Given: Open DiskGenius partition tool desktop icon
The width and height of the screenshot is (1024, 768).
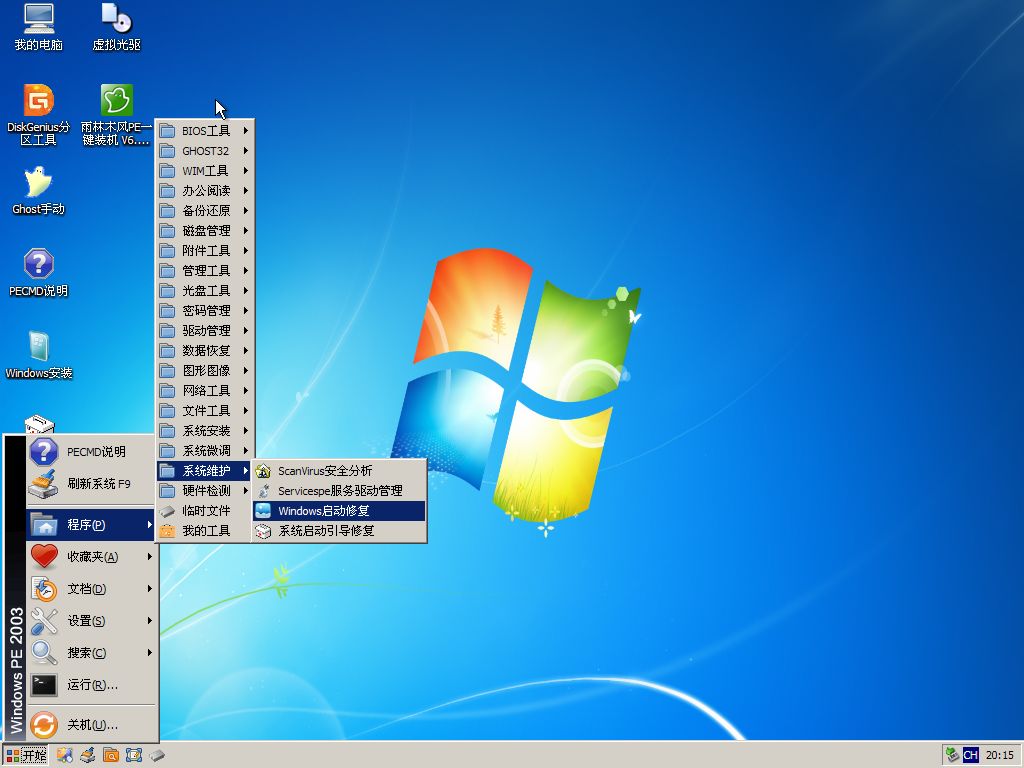Looking at the screenshot, I should [x=38, y=102].
